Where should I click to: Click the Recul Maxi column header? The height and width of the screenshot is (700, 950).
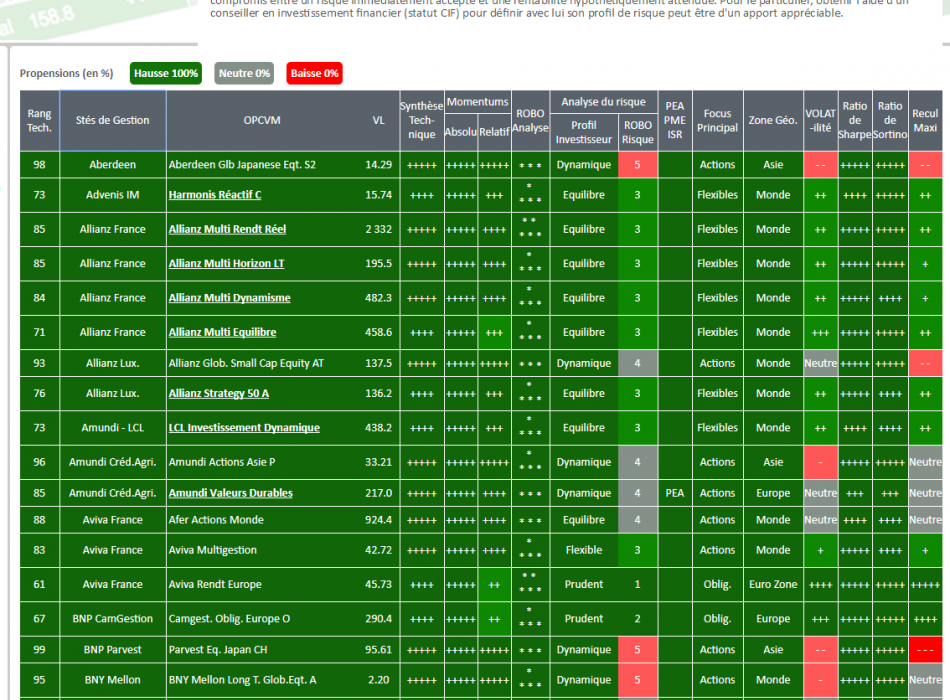[925, 121]
